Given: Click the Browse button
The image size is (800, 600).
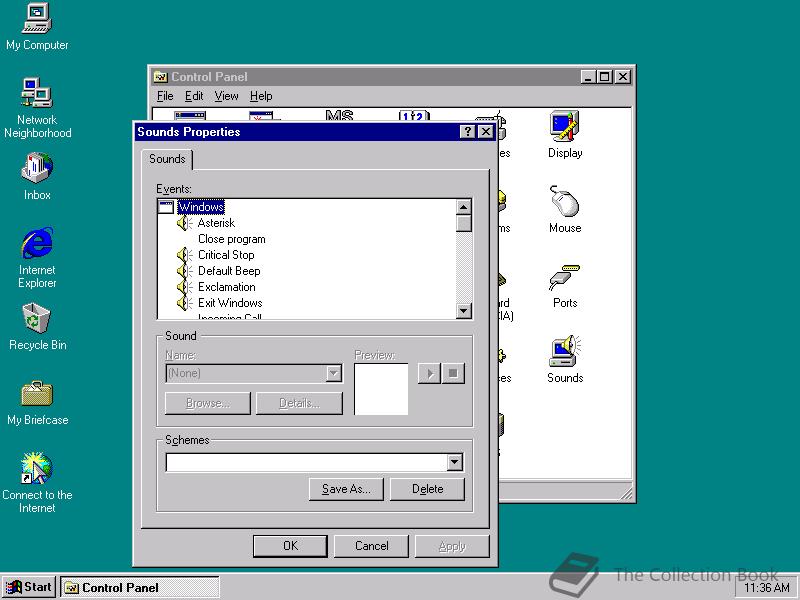Looking at the screenshot, I should pos(208,403).
